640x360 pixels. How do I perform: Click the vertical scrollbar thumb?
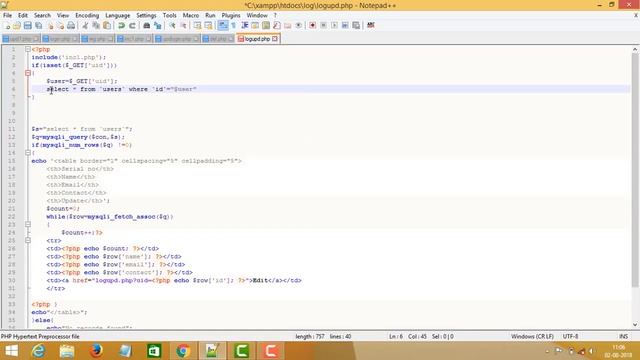click(635, 169)
